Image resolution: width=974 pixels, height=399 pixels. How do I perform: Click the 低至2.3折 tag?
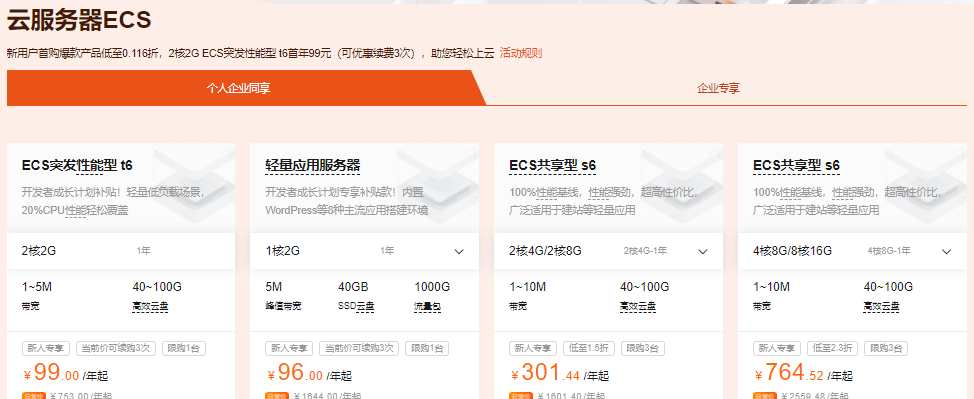click(x=832, y=348)
